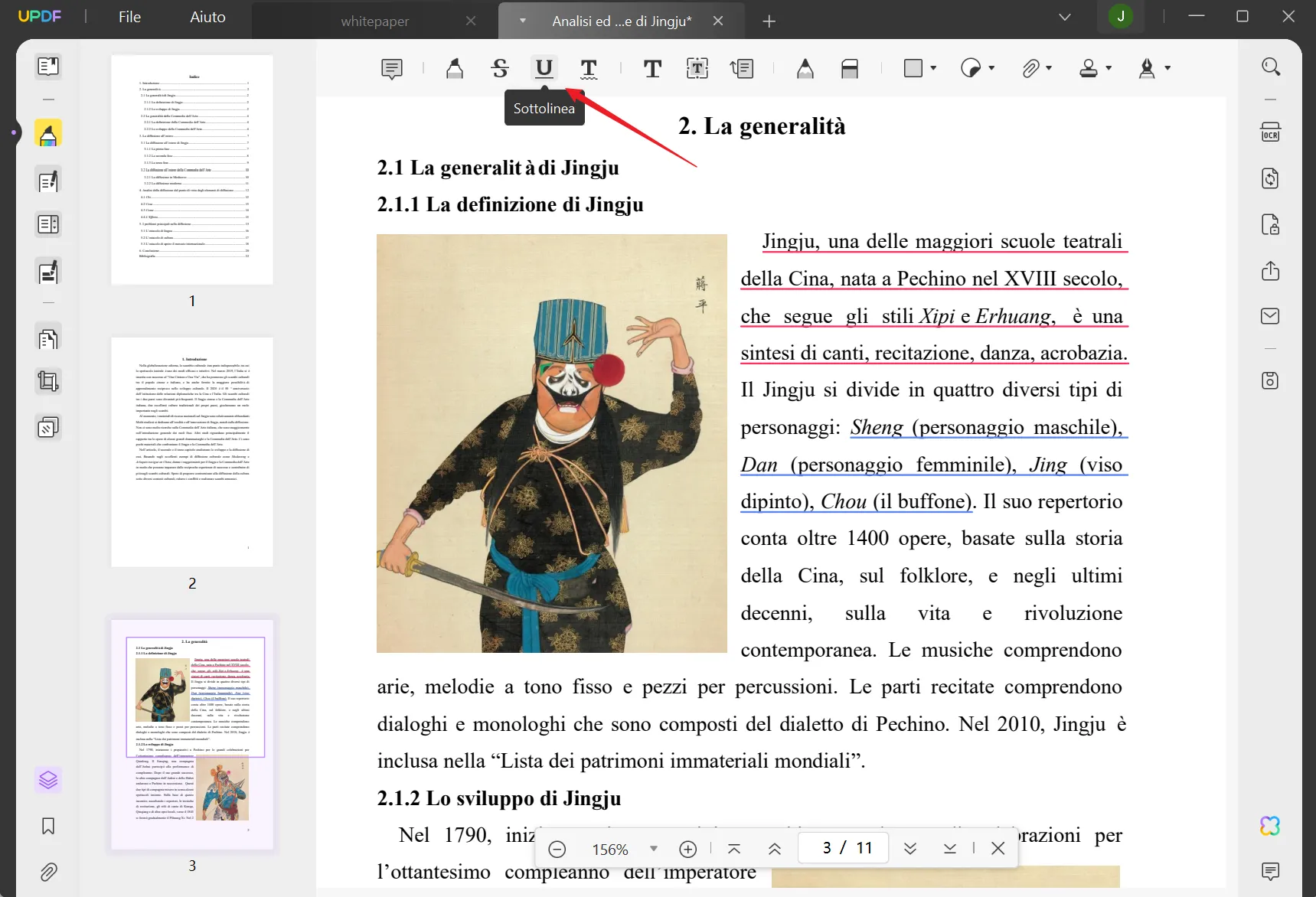Image resolution: width=1316 pixels, height=897 pixels.
Task: Jump to the last page
Action: [x=950, y=848]
